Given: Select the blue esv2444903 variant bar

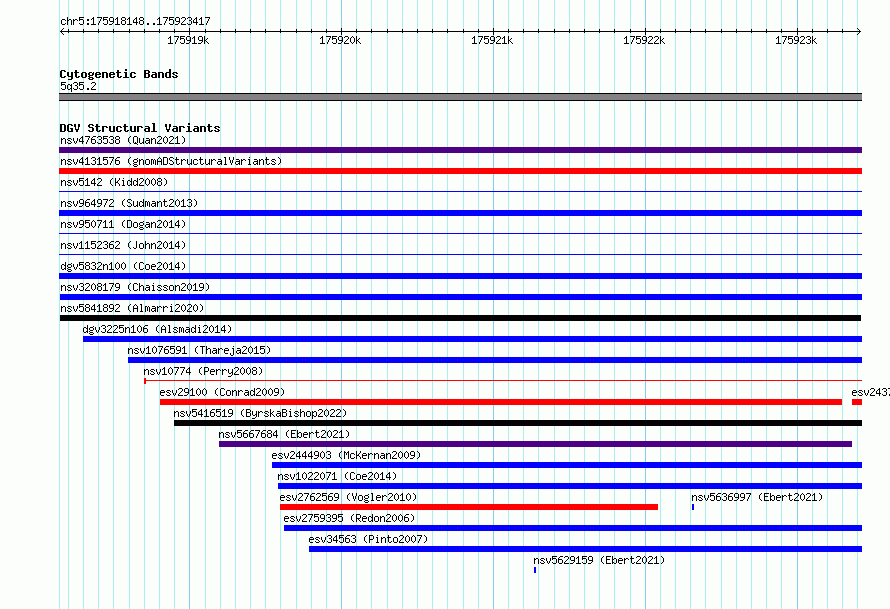Looking at the screenshot, I should 567,465.
